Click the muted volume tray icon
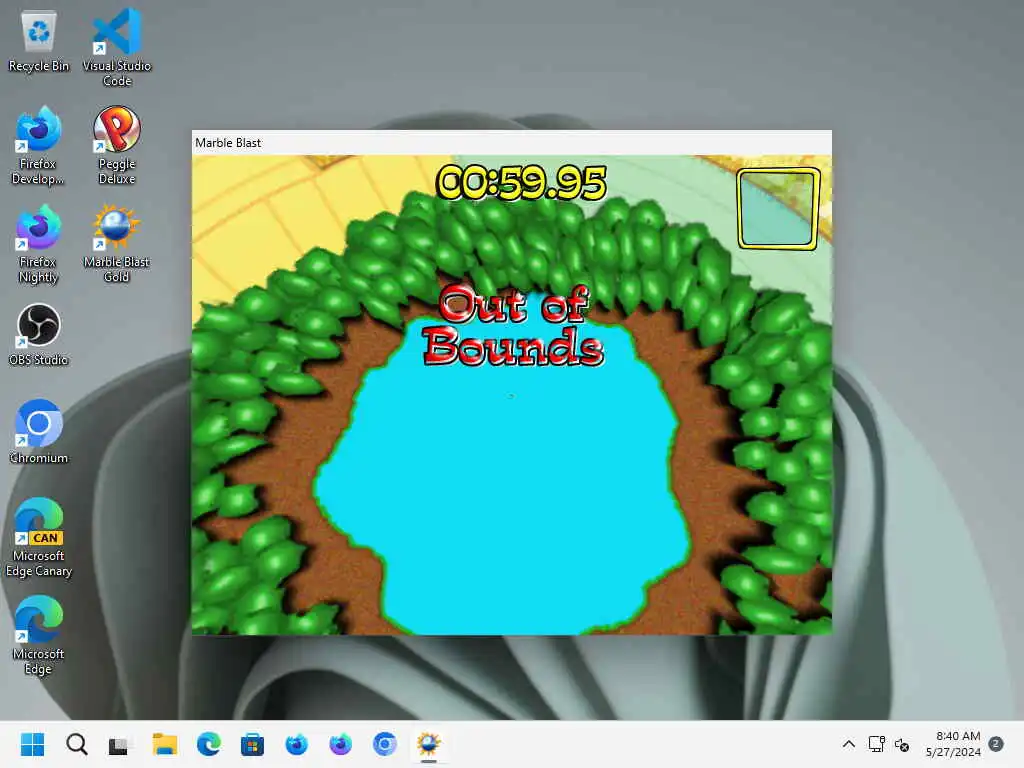The width and height of the screenshot is (1024, 768). pyautogui.click(x=902, y=744)
